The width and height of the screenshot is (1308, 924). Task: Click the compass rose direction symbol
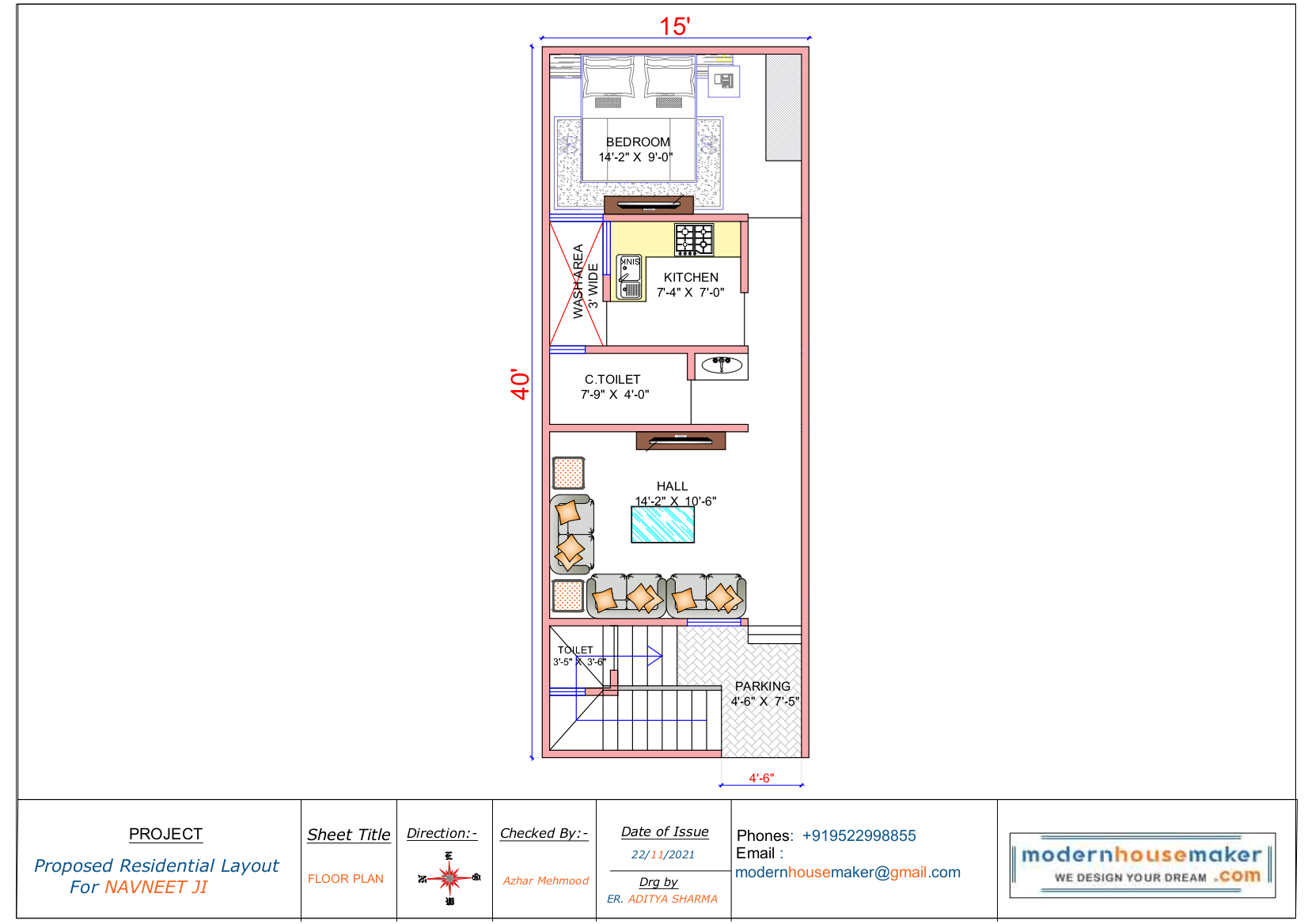pyautogui.click(x=449, y=877)
